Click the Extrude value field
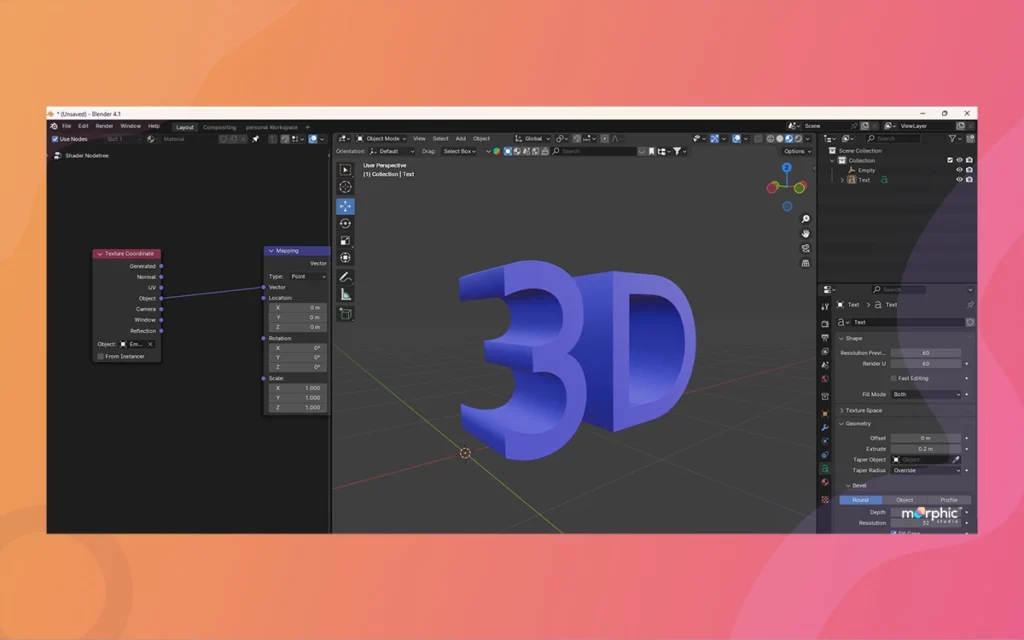This screenshot has height=640, width=1024. pos(926,449)
